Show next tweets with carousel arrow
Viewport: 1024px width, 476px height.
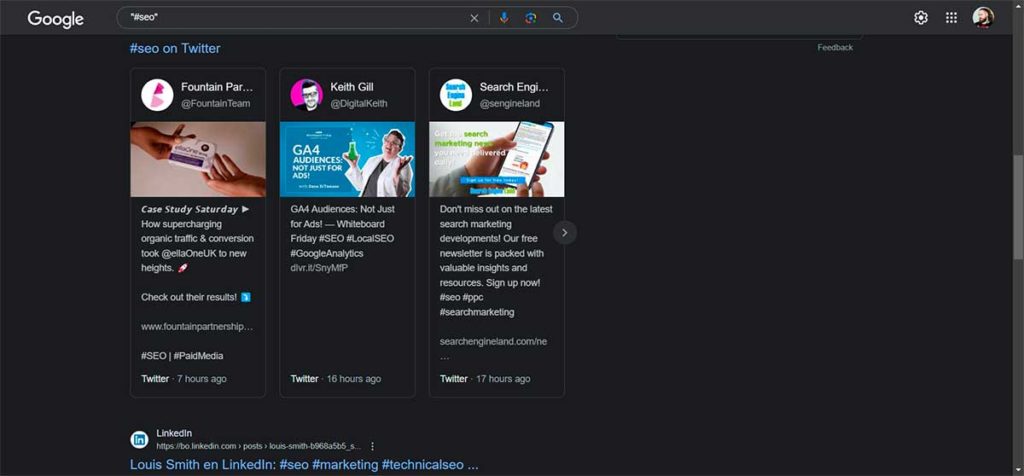(x=565, y=232)
